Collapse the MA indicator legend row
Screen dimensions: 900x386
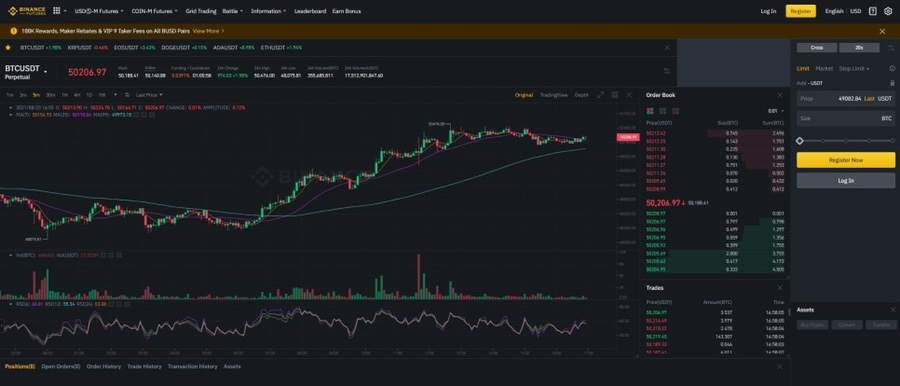[11, 115]
